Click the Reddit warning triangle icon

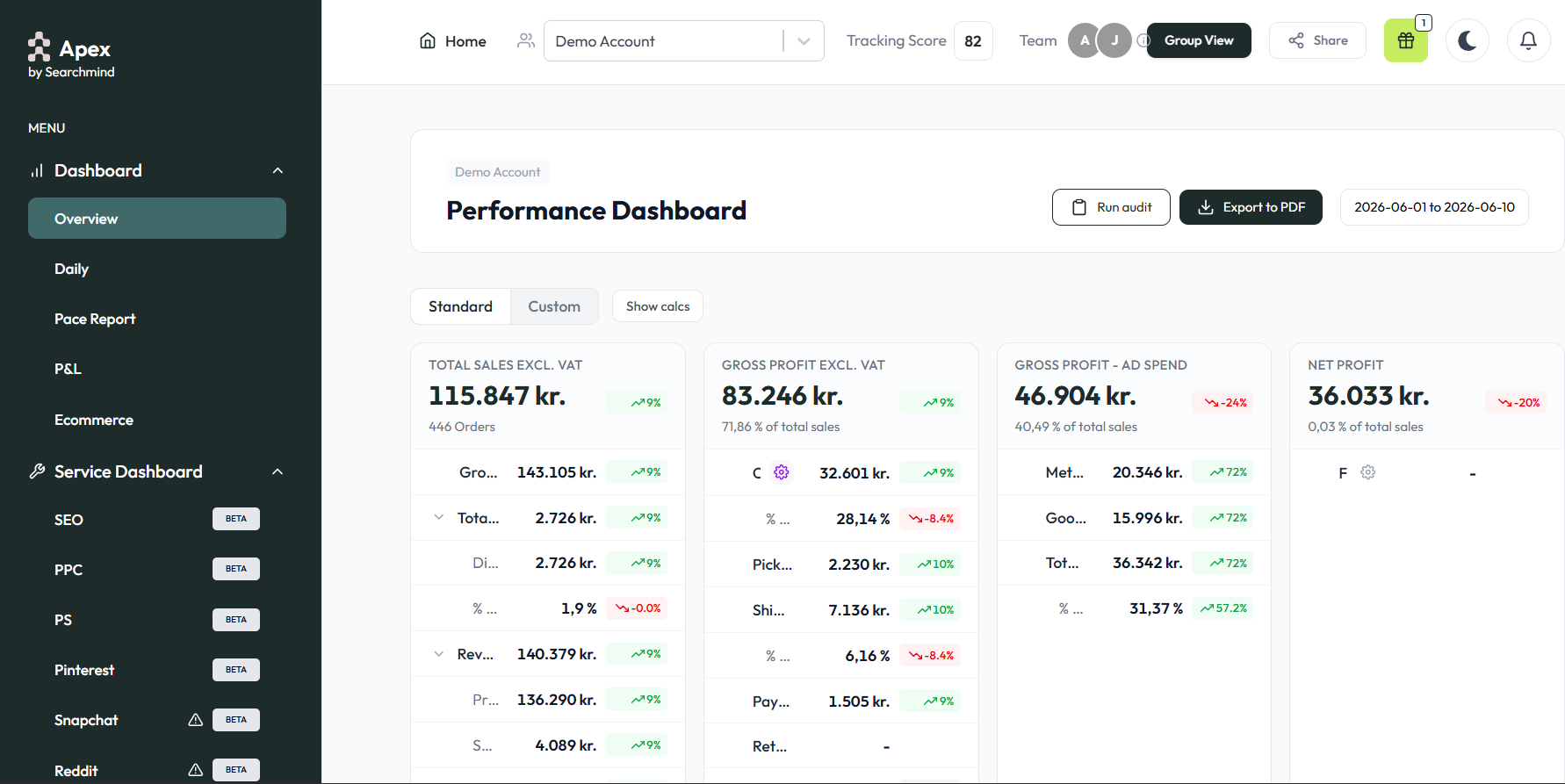[x=196, y=770]
